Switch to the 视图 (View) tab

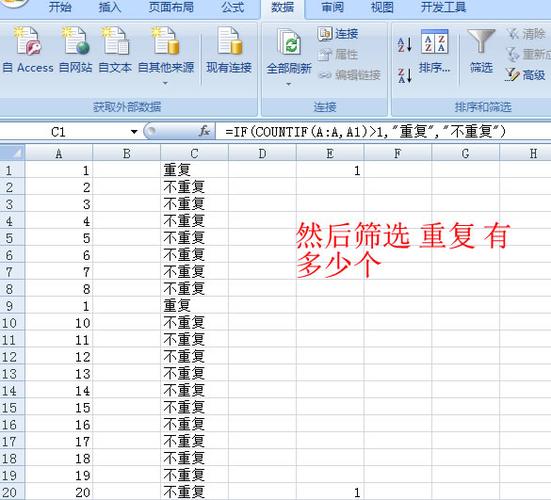[382, 7]
